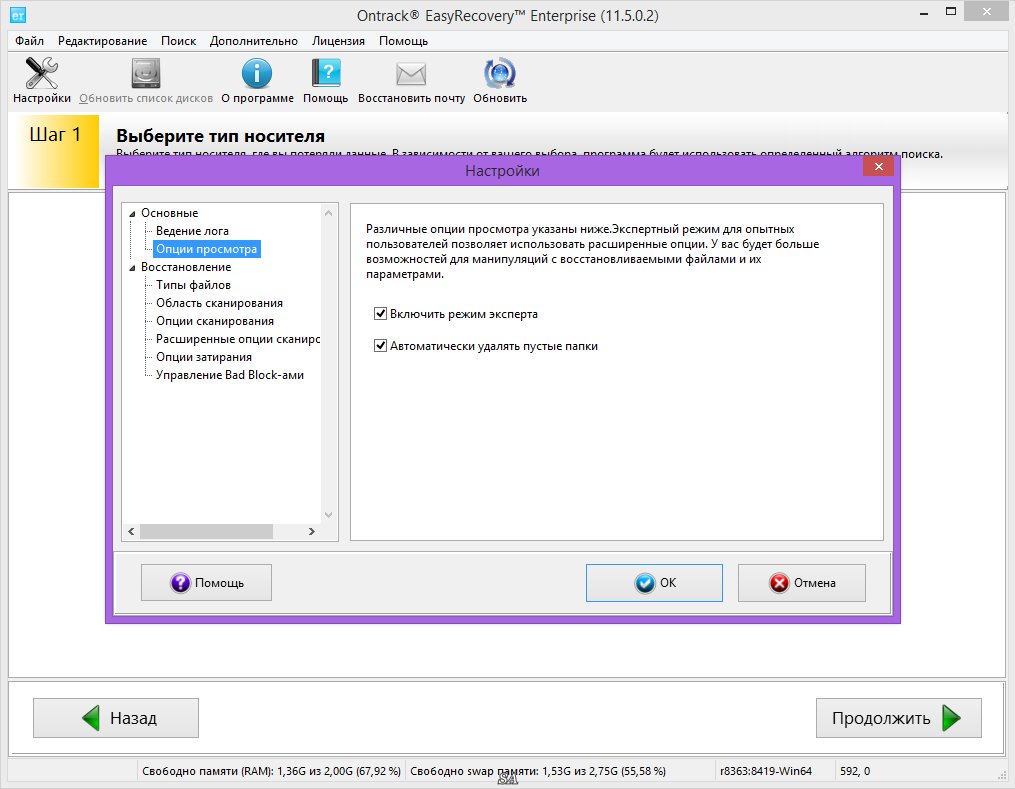Open the Файл menu
This screenshot has height=789, width=1015.
[29, 41]
